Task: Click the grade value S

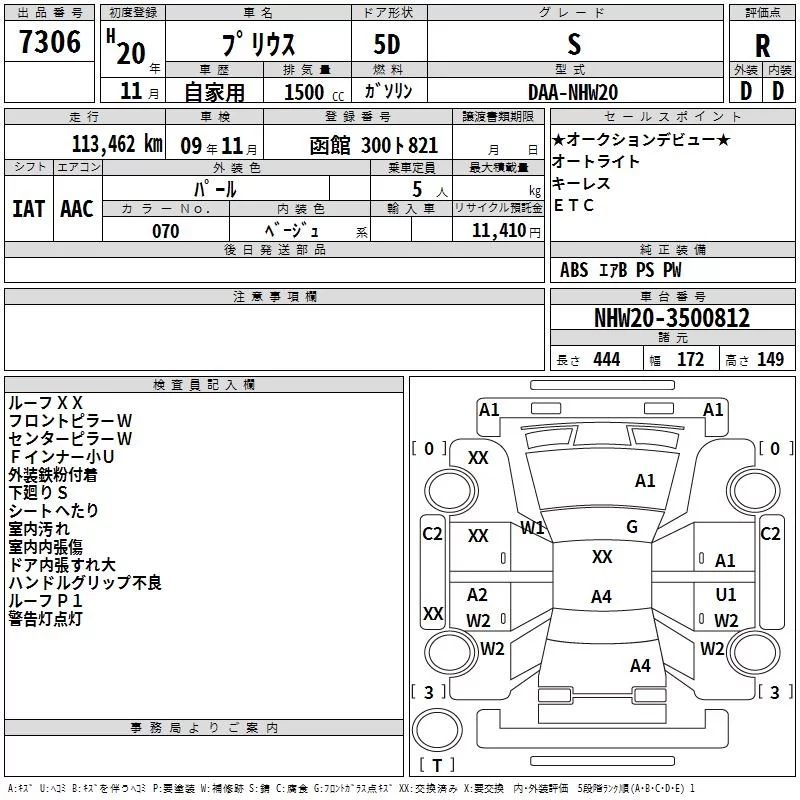Action: coord(574,44)
